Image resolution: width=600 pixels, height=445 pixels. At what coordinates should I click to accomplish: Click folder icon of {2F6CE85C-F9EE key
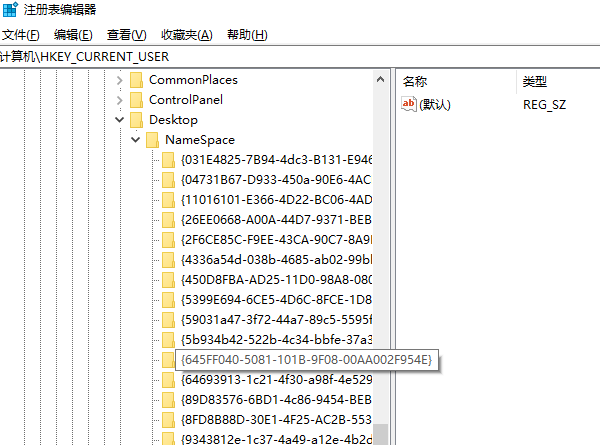click(168, 240)
